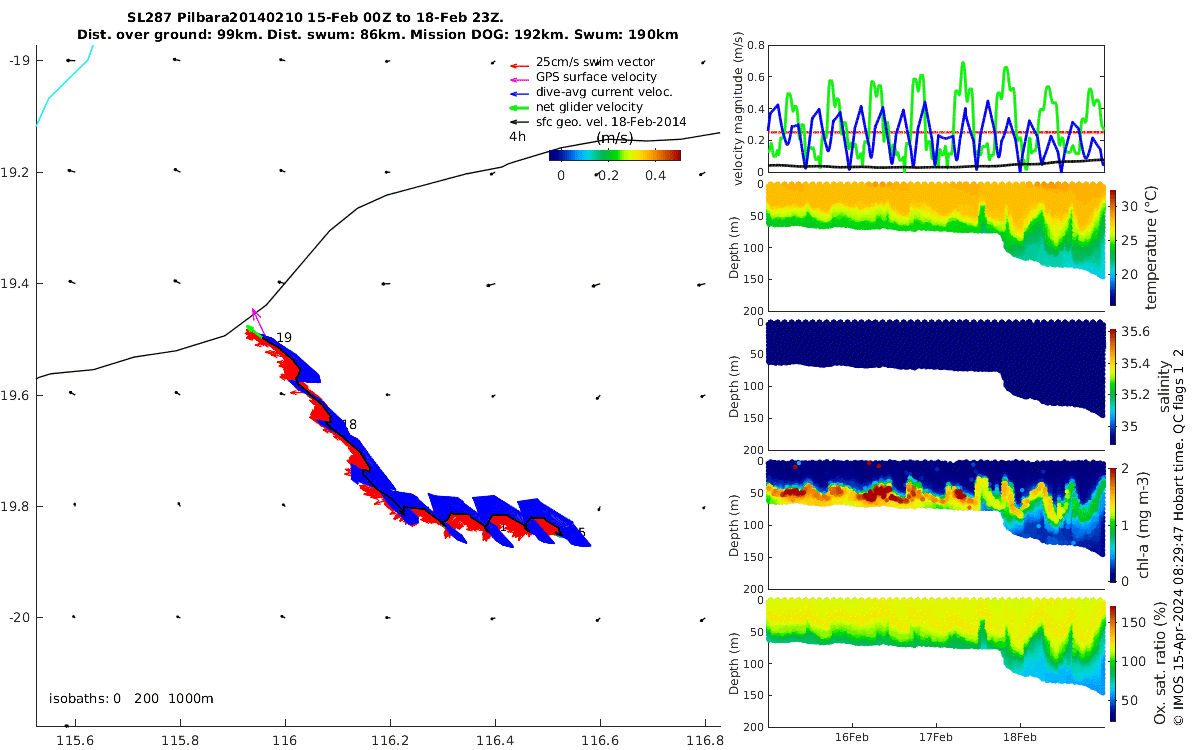This screenshot has height=750, width=1200.
Task: Click the '16Feb' date tick label
Action: (852, 736)
